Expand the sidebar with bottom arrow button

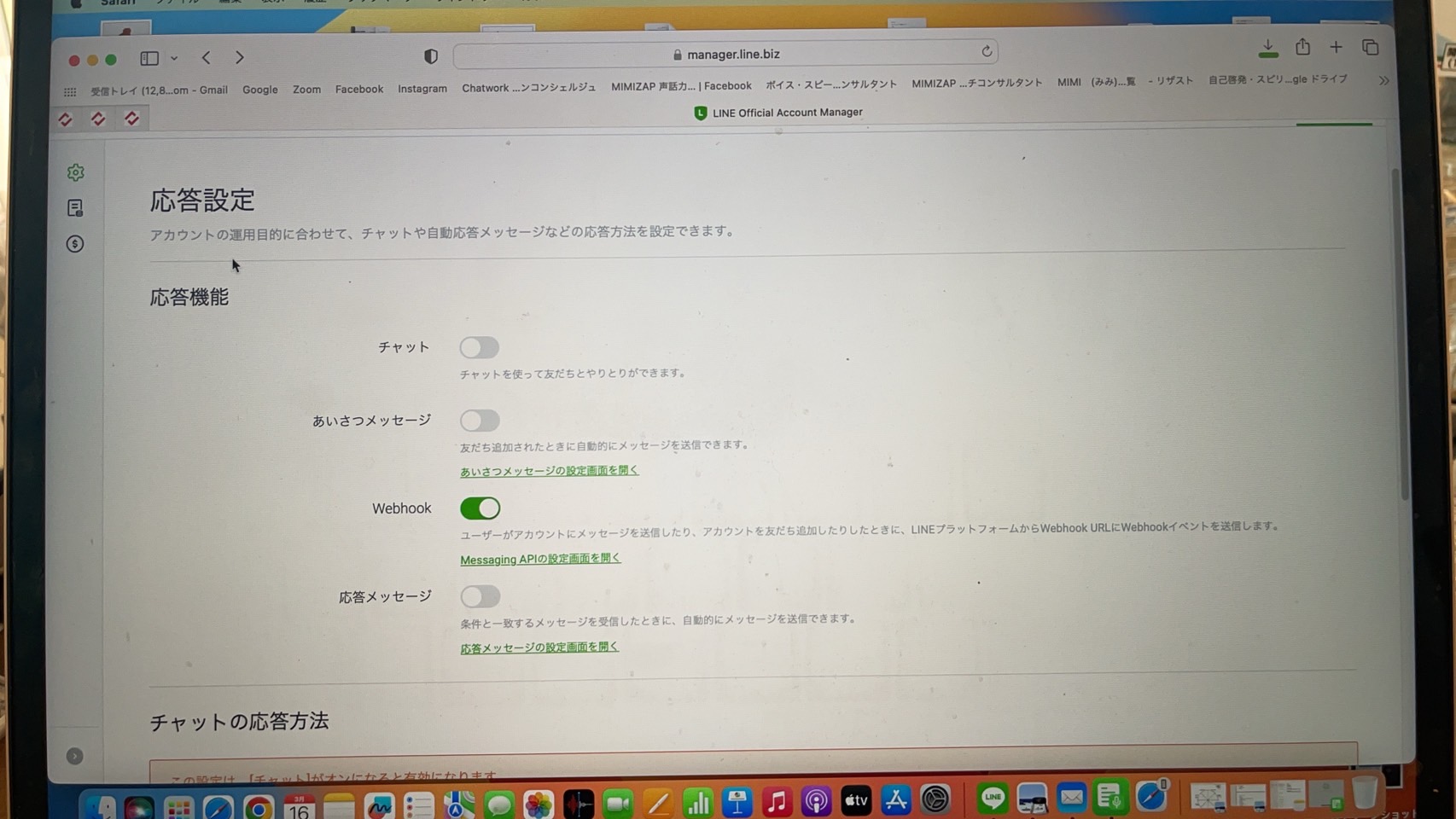point(75,756)
